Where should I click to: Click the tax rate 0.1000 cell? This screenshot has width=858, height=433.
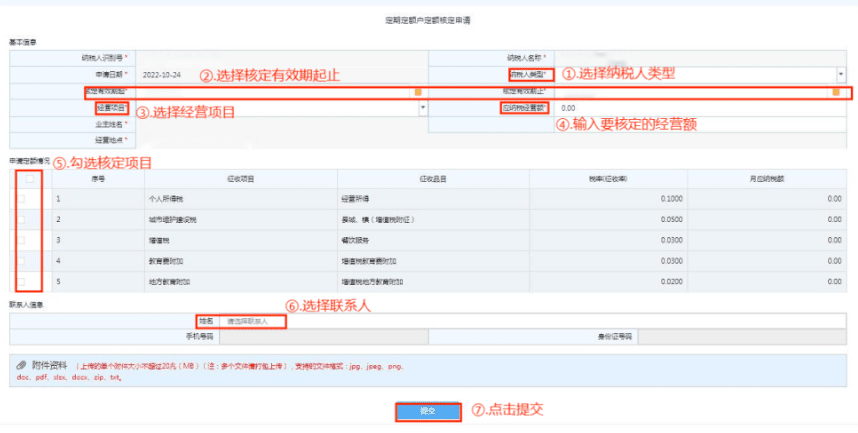point(608,199)
